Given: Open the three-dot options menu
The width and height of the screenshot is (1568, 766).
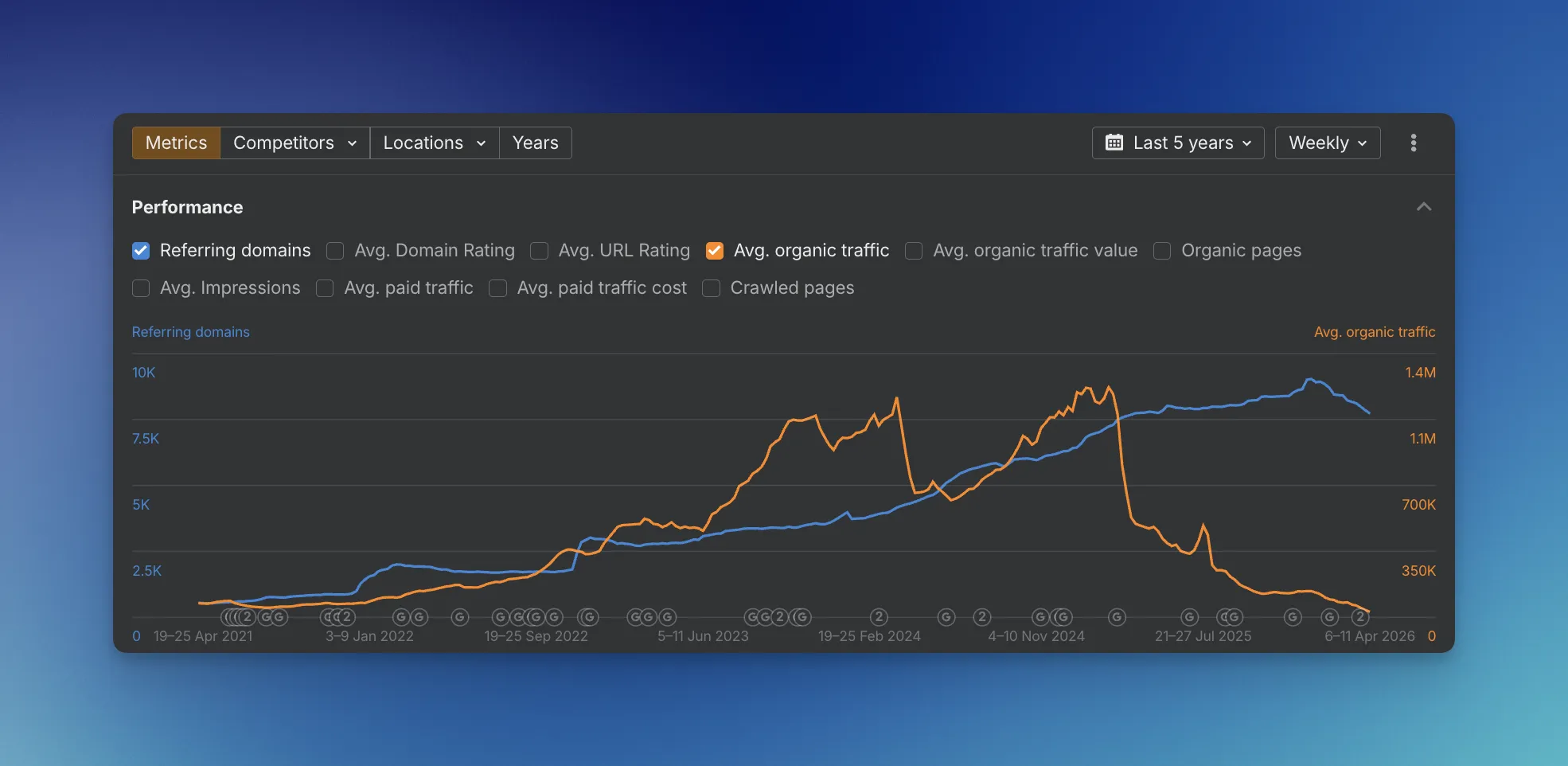Looking at the screenshot, I should click(1414, 143).
